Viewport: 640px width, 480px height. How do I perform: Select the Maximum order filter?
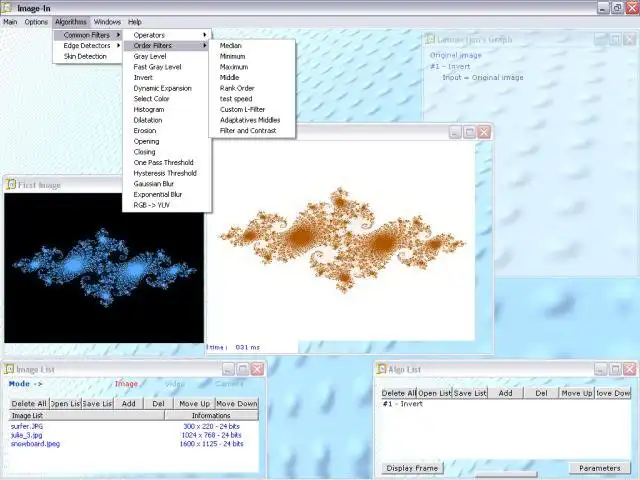tap(252, 67)
